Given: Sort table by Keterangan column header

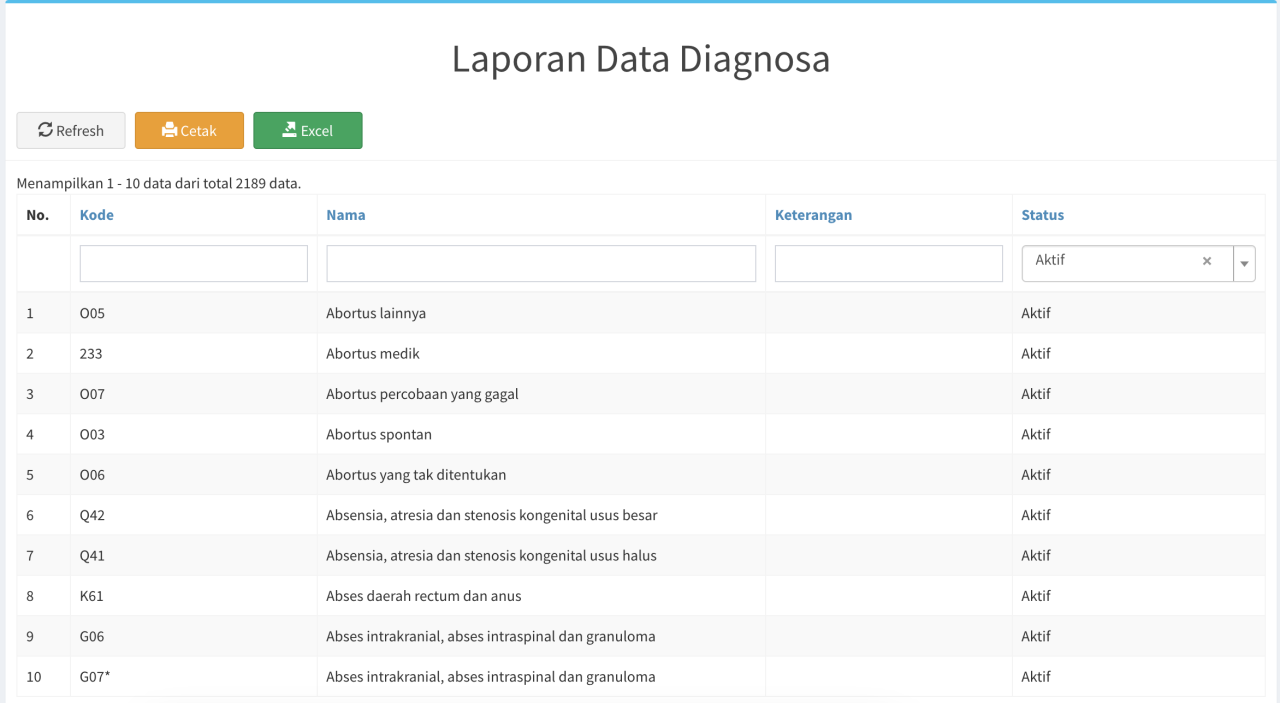Looking at the screenshot, I should pyautogui.click(x=813, y=215).
